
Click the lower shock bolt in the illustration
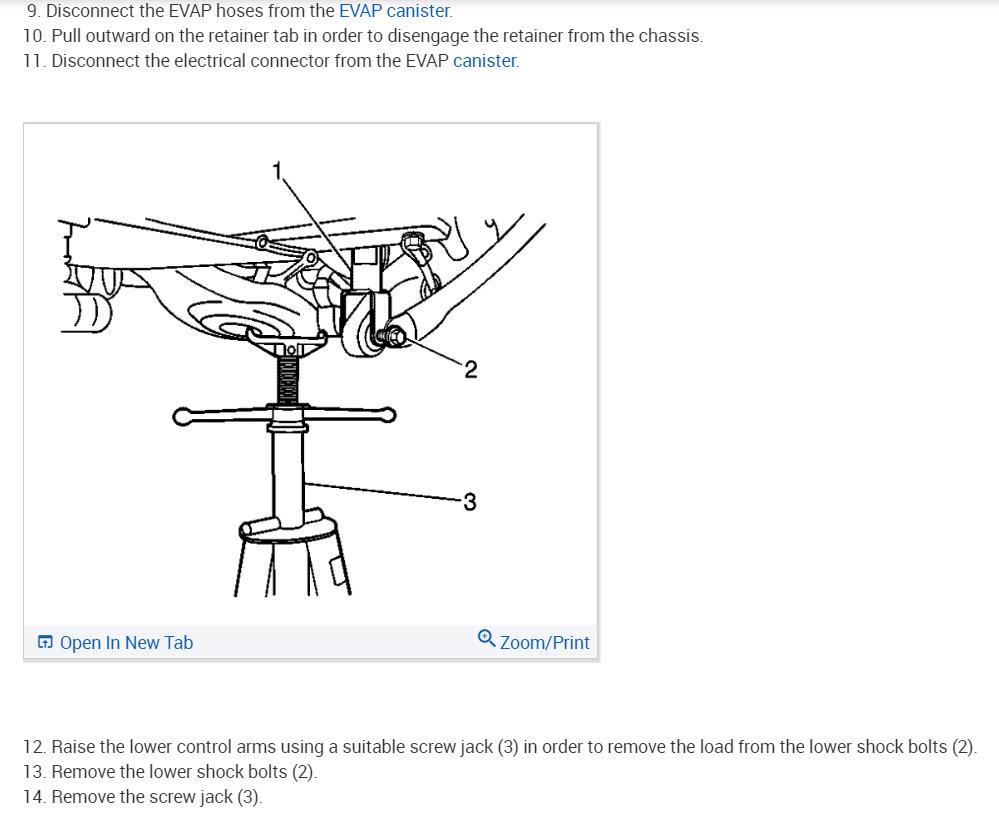pos(392,336)
